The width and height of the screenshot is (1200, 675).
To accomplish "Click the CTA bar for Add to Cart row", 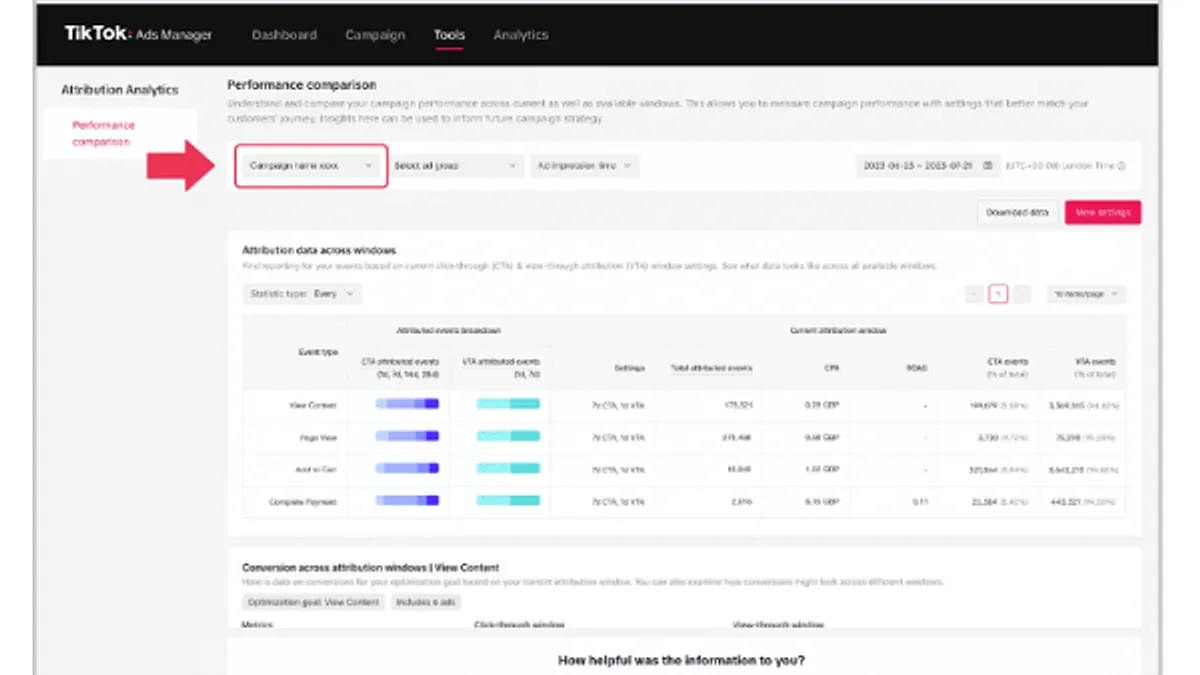I will pos(407,468).
